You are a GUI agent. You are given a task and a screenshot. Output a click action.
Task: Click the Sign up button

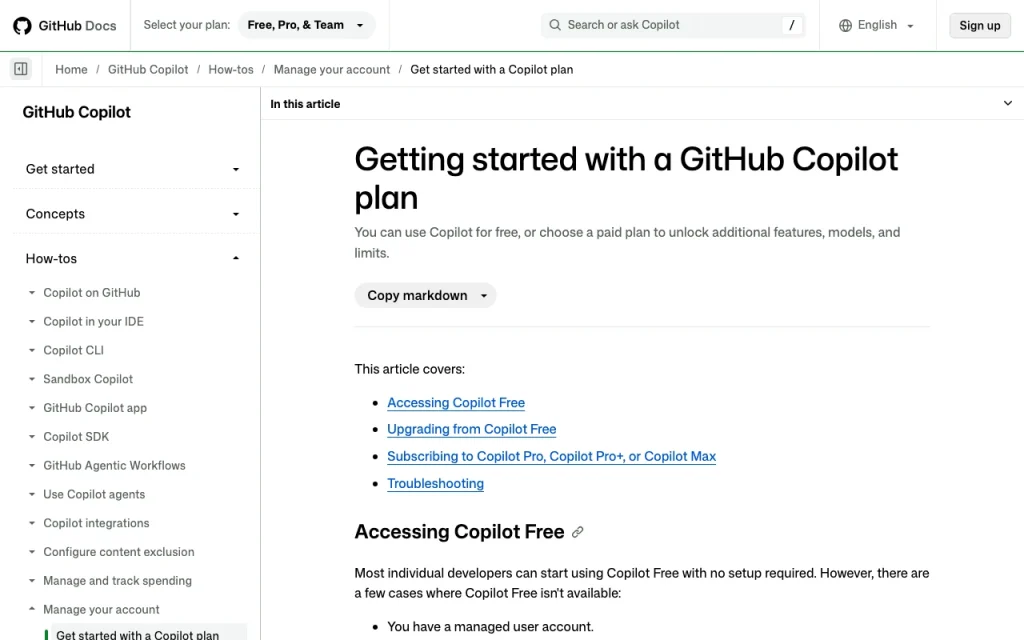point(980,25)
